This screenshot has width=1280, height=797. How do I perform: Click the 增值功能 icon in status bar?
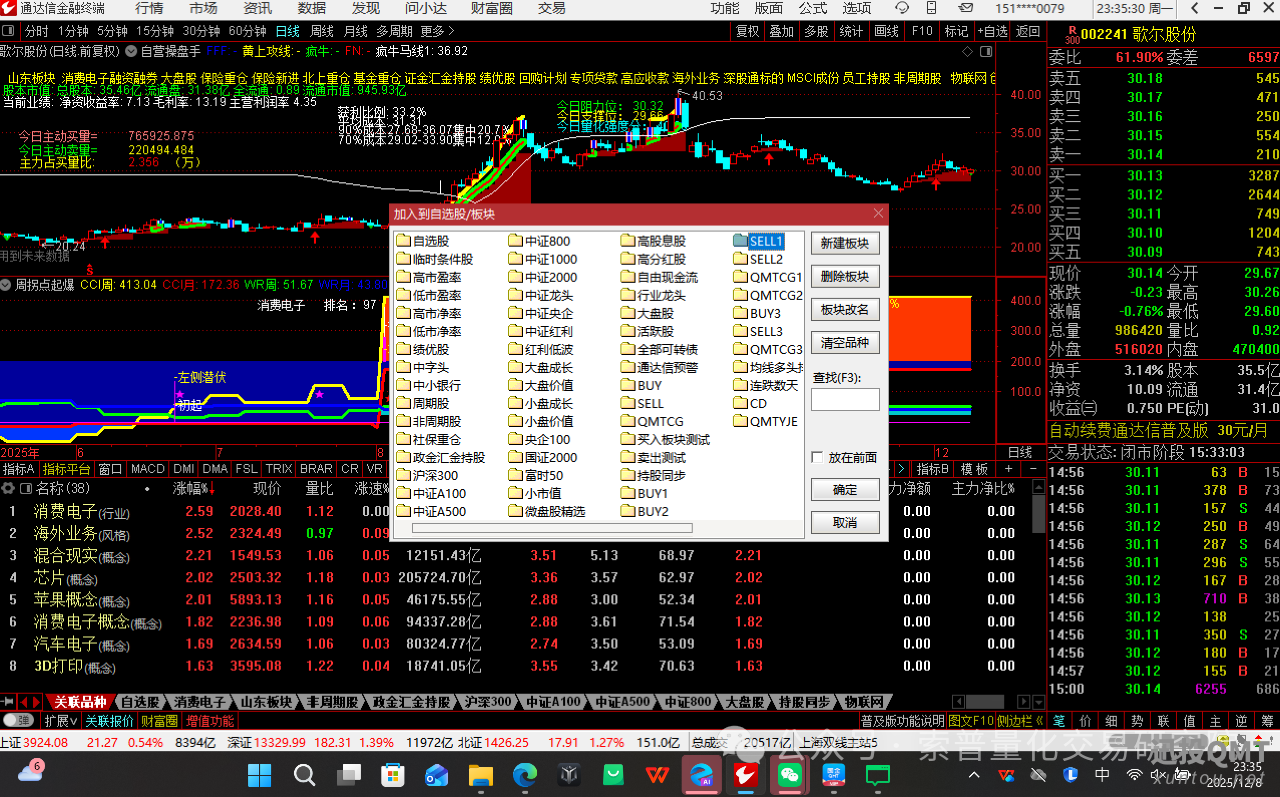(x=209, y=720)
